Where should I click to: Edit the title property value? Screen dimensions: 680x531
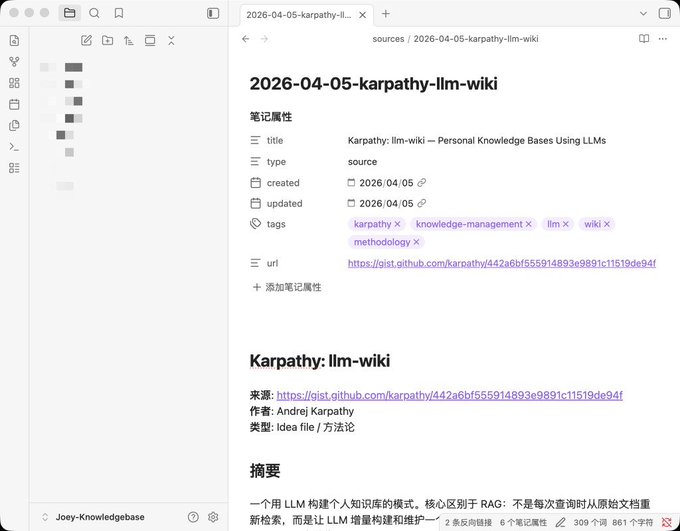(x=477, y=140)
